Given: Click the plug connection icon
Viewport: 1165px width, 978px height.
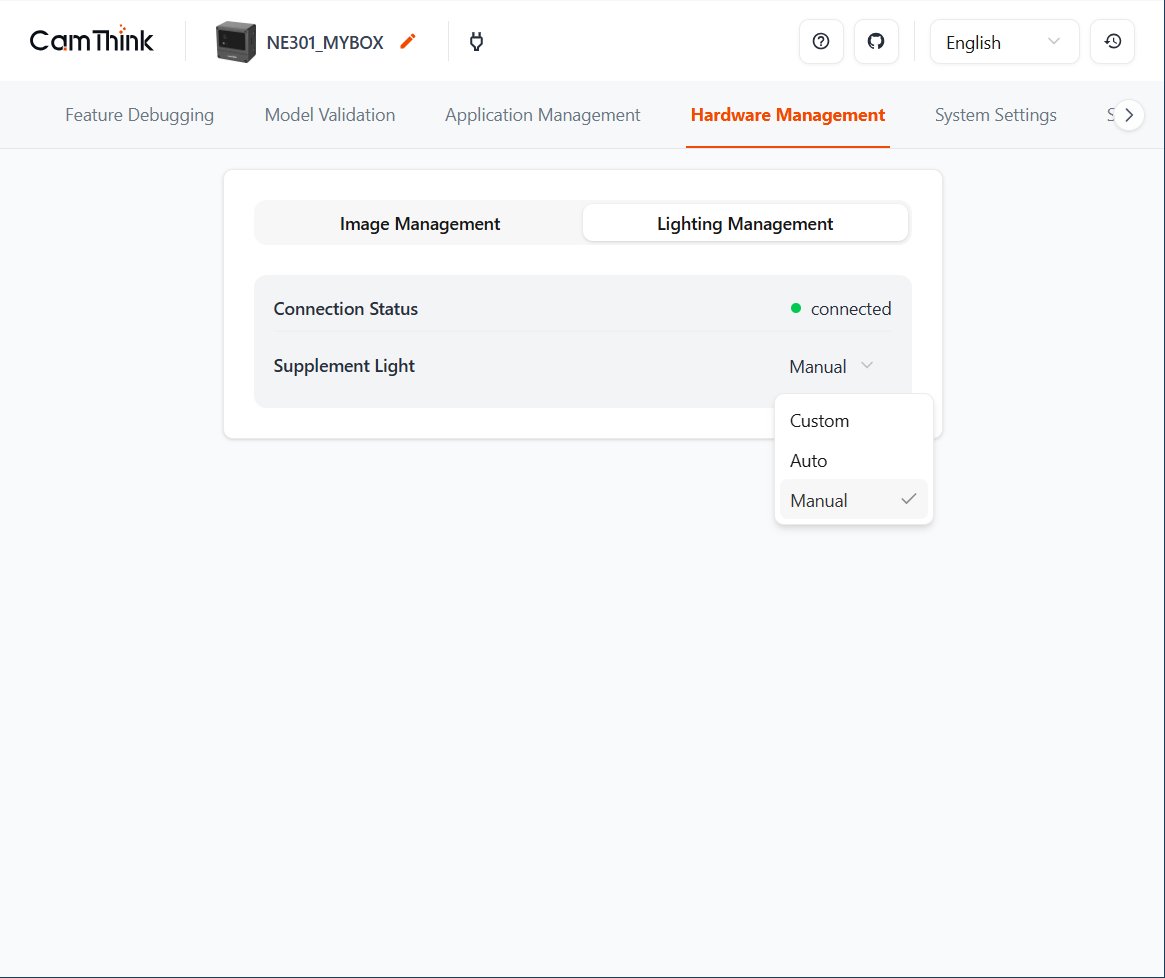Looking at the screenshot, I should coord(477,42).
